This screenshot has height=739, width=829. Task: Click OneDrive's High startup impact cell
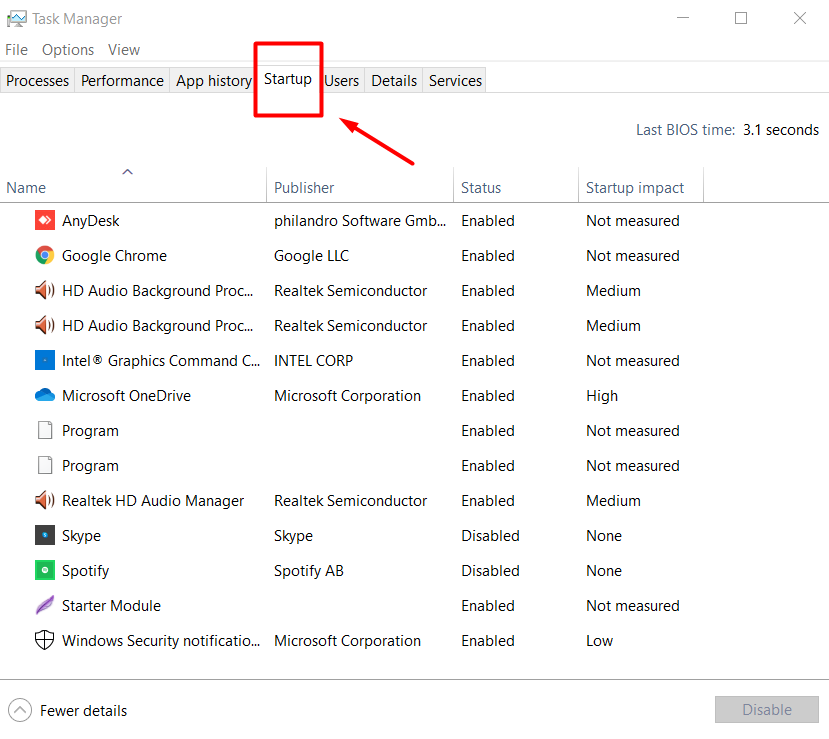coord(602,395)
